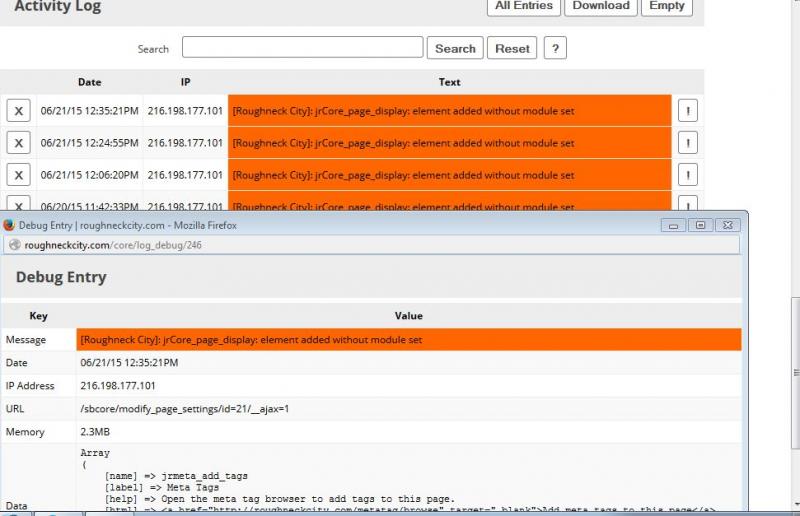Click the Firefox icon in the popup title bar
Image resolution: width=800 pixels, height=516 pixels.
tap(9, 226)
